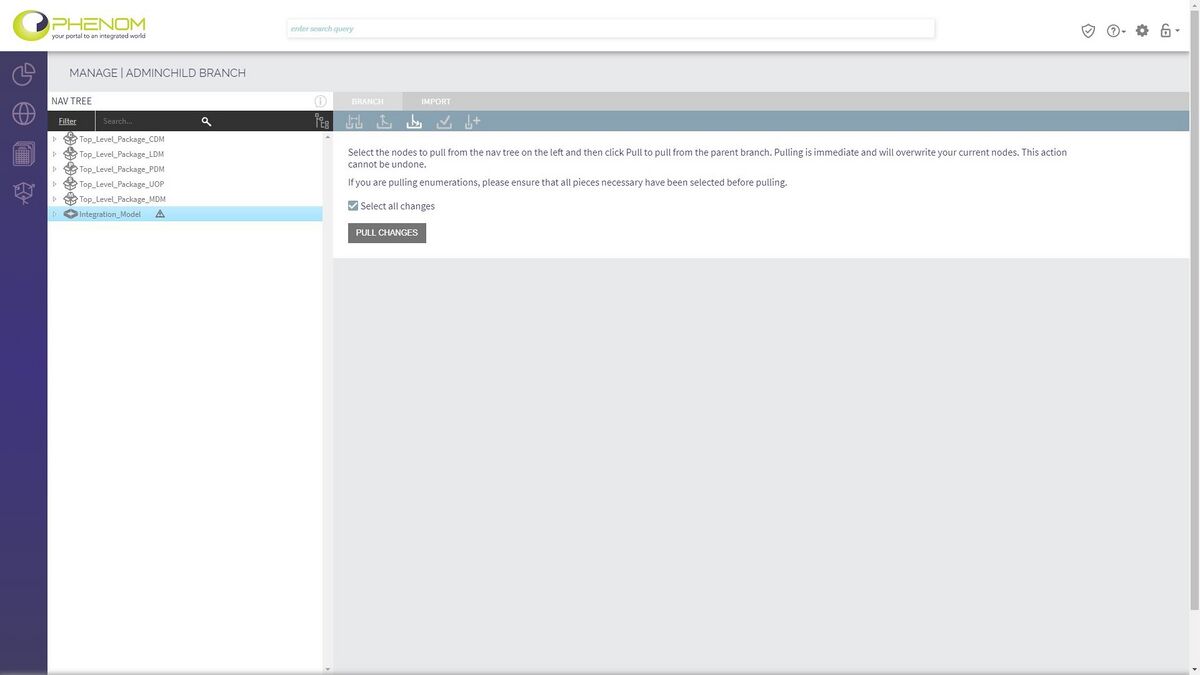Click the Integration_Model layered icon

click(x=70, y=214)
